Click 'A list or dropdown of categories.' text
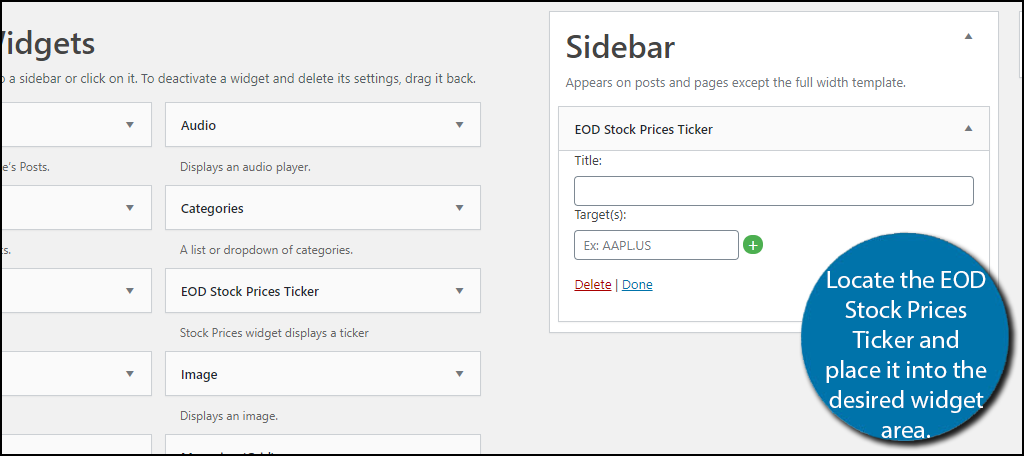This screenshot has height=456, width=1024. (266, 250)
